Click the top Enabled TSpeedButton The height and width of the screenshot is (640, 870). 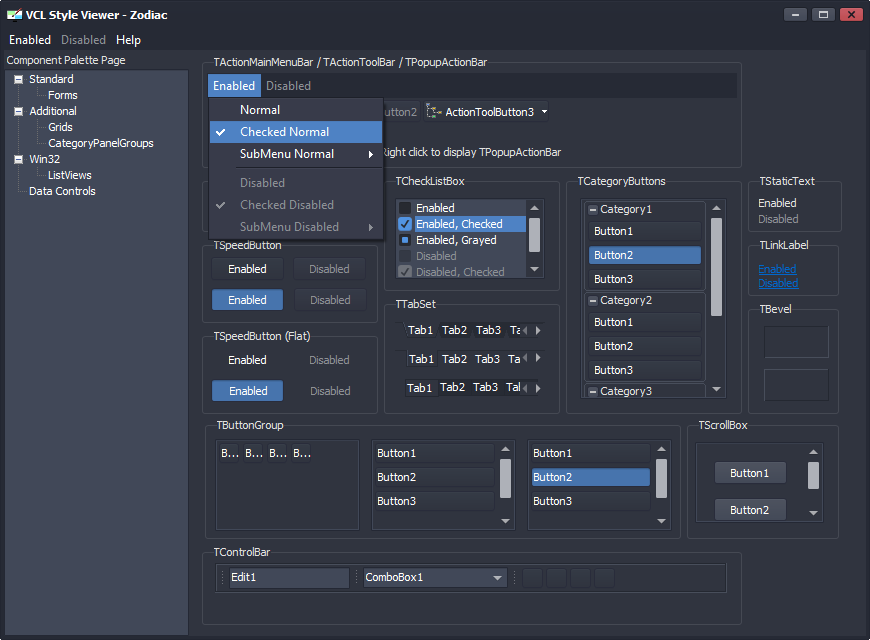[247, 269]
